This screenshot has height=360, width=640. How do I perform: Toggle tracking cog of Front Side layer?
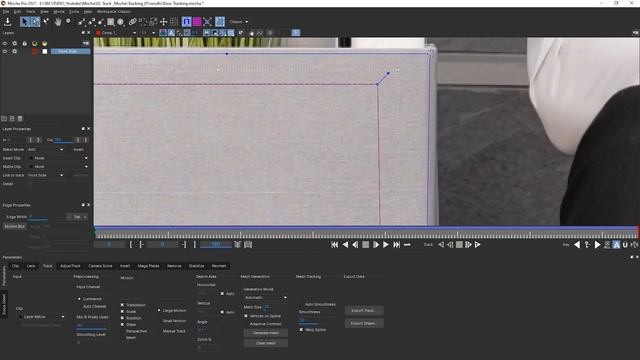(15, 51)
